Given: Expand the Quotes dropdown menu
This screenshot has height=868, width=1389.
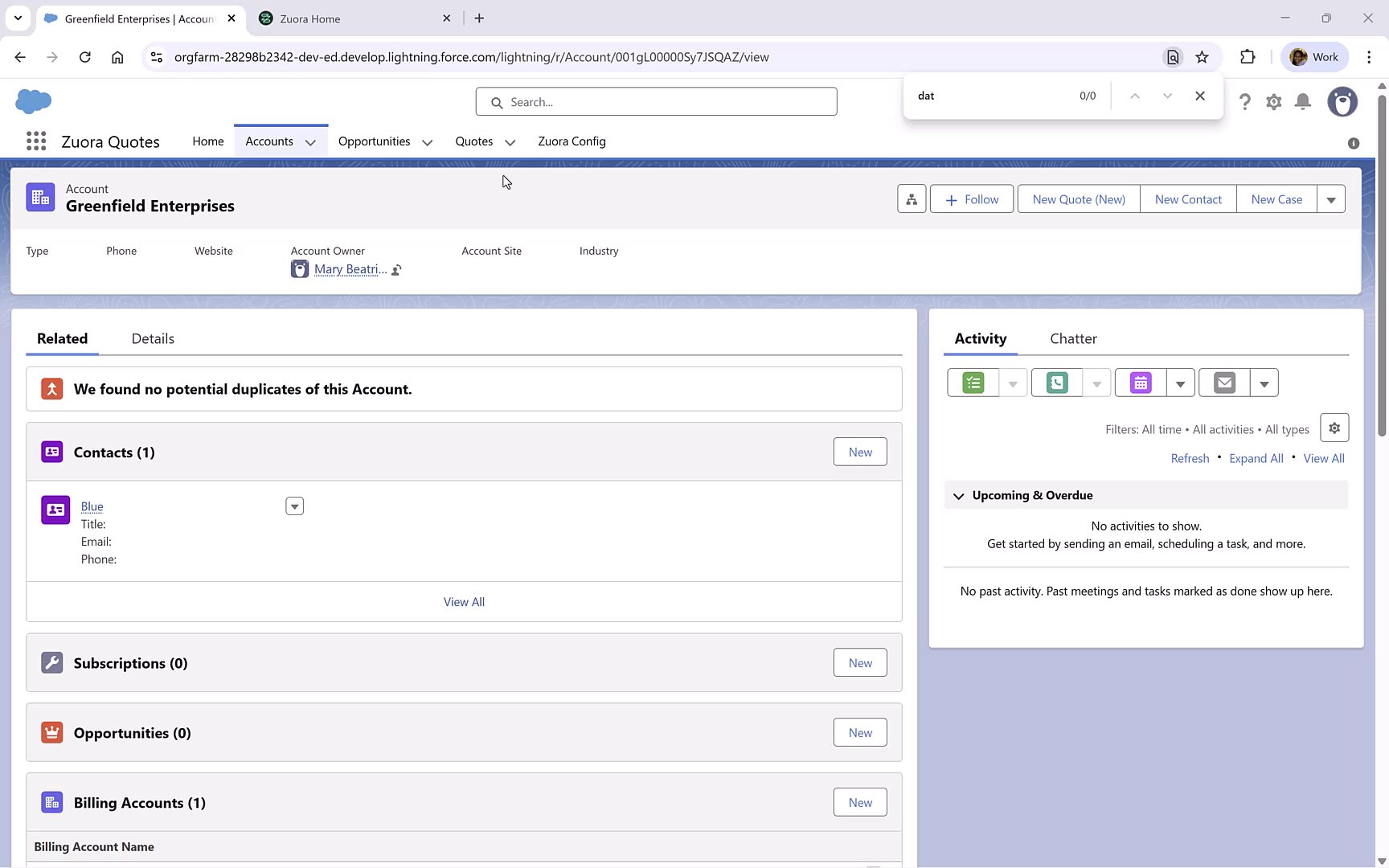Looking at the screenshot, I should coord(510,141).
